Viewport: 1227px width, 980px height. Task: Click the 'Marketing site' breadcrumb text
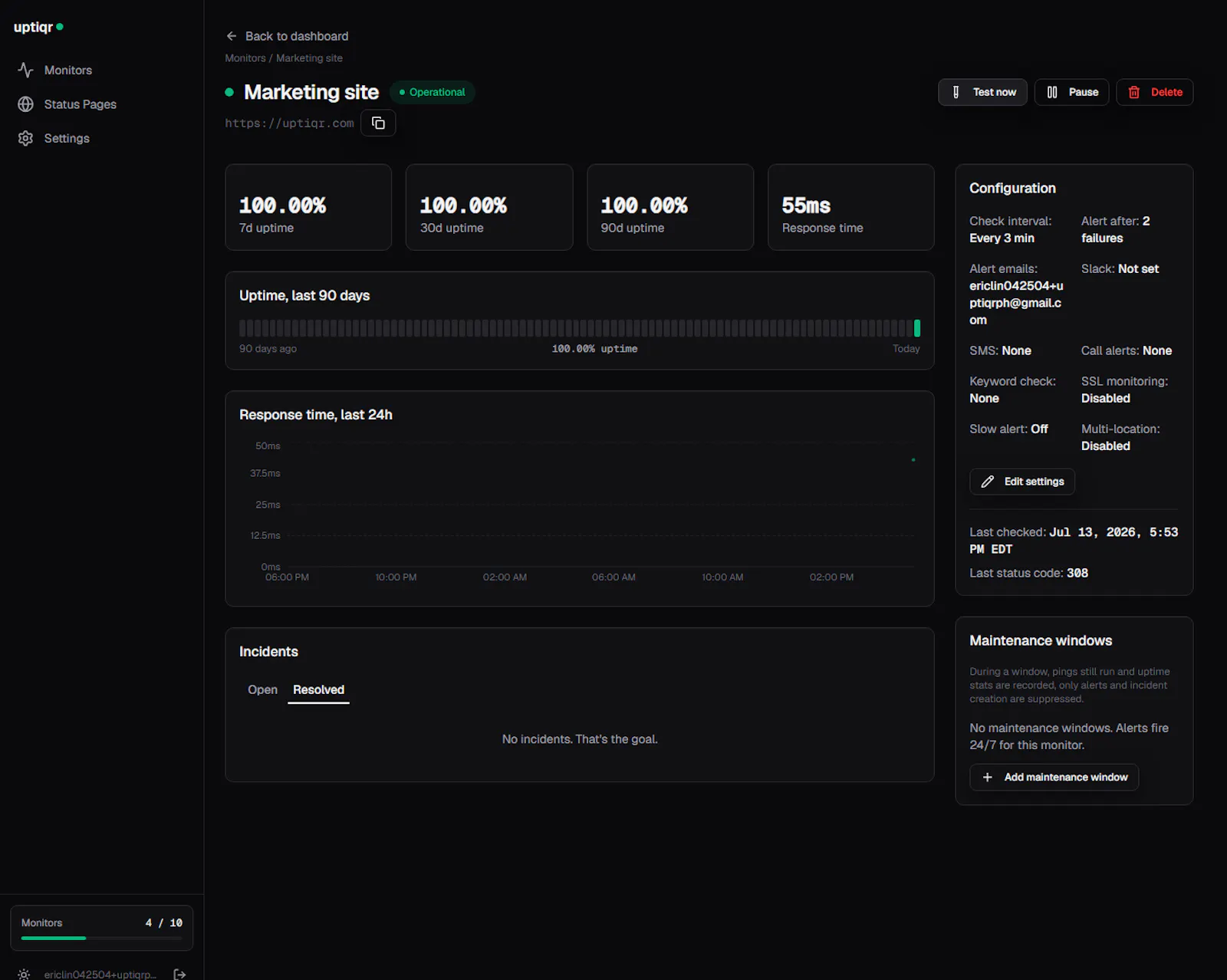click(309, 58)
